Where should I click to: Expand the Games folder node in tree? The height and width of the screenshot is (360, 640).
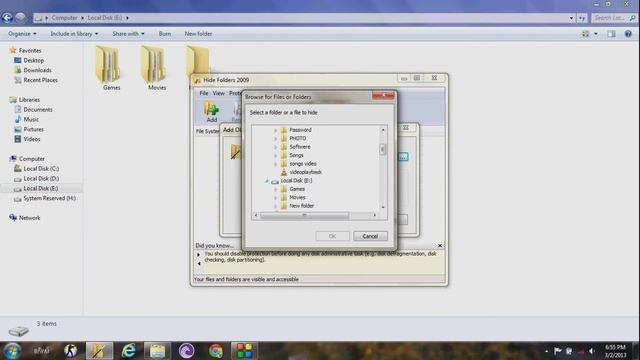pos(276,189)
